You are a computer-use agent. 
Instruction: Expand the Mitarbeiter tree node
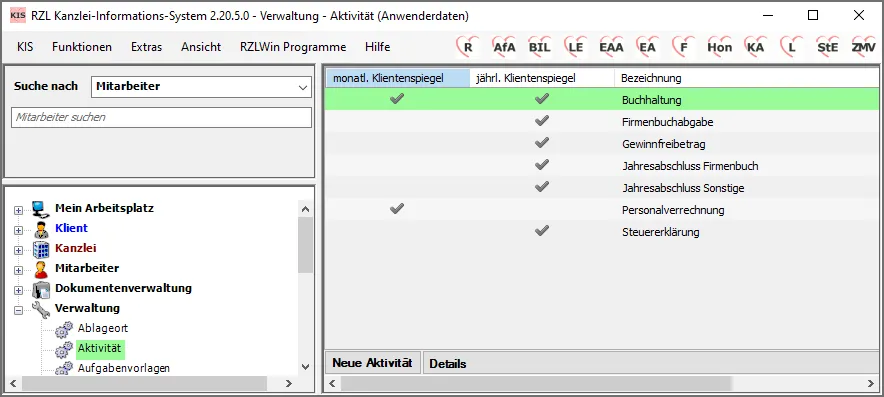[18, 270]
